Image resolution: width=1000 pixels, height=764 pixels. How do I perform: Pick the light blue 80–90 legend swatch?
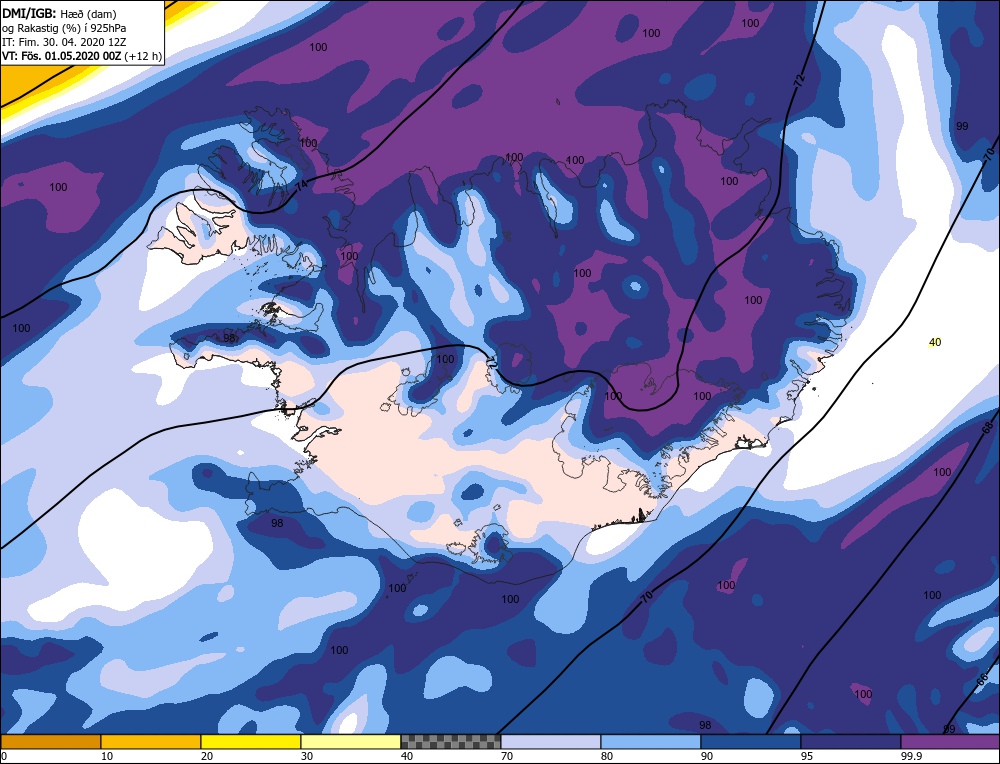click(651, 742)
